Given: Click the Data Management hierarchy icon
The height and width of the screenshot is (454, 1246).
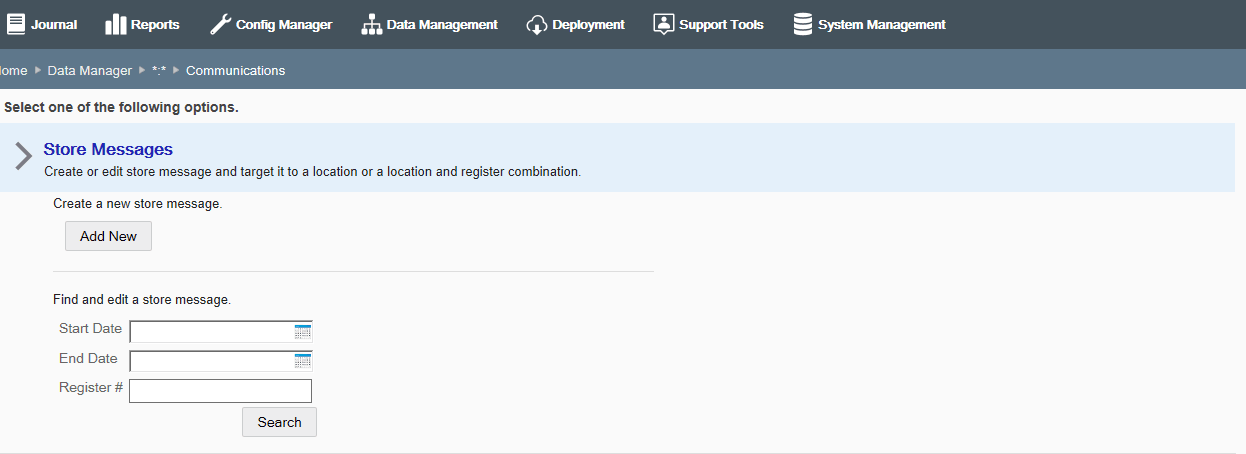Looking at the screenshot, I should tap(371, 25).
